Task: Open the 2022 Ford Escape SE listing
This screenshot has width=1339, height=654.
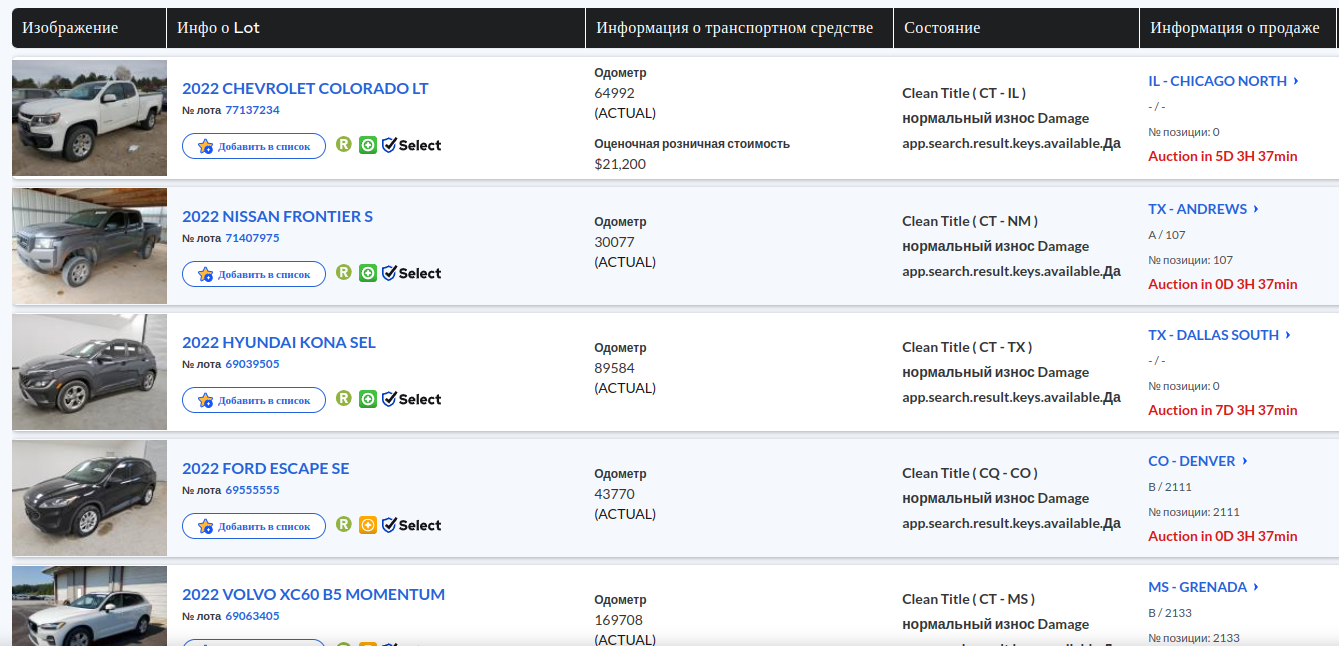Action: click(266, 468)
